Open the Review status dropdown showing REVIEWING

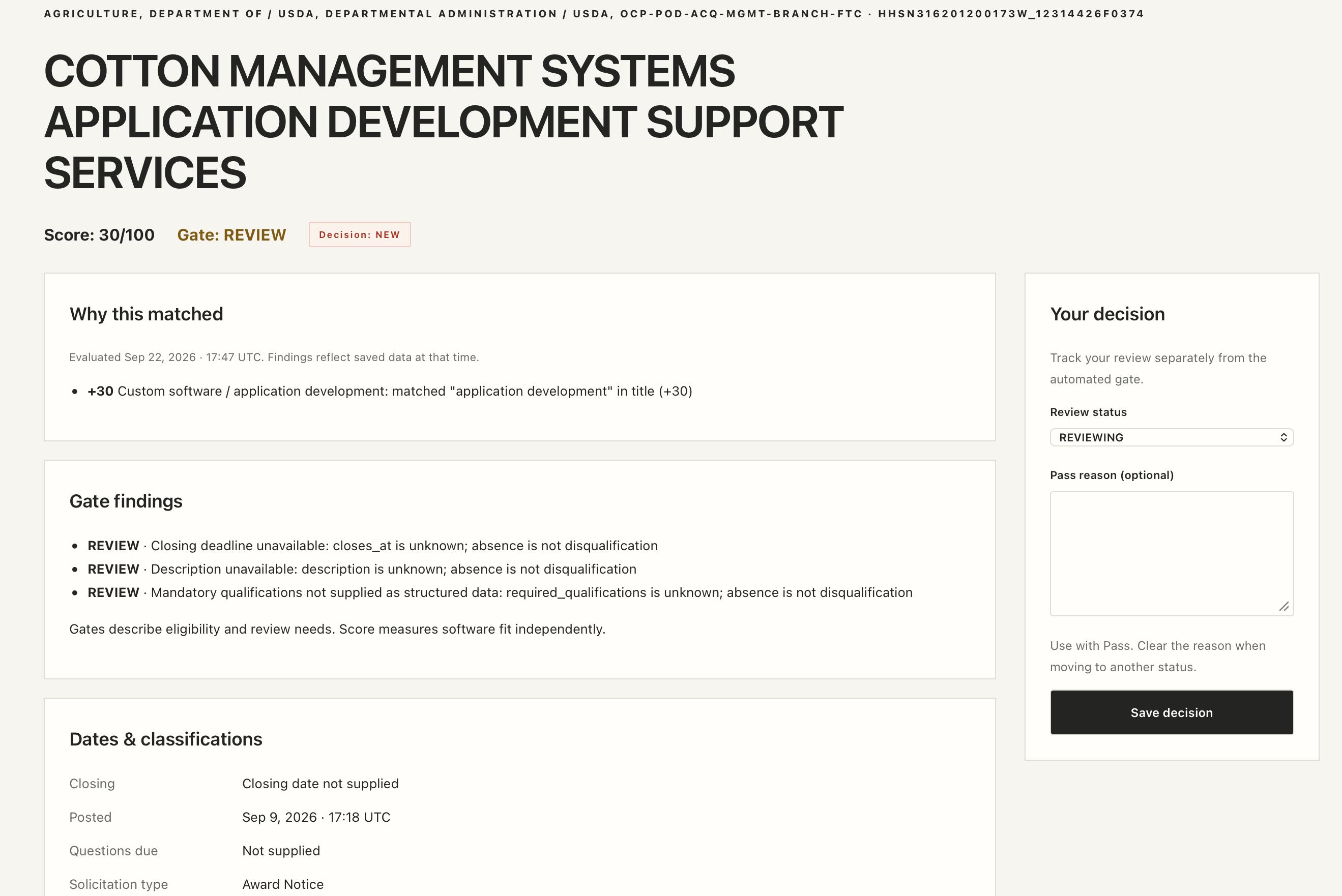[1172, 437]
